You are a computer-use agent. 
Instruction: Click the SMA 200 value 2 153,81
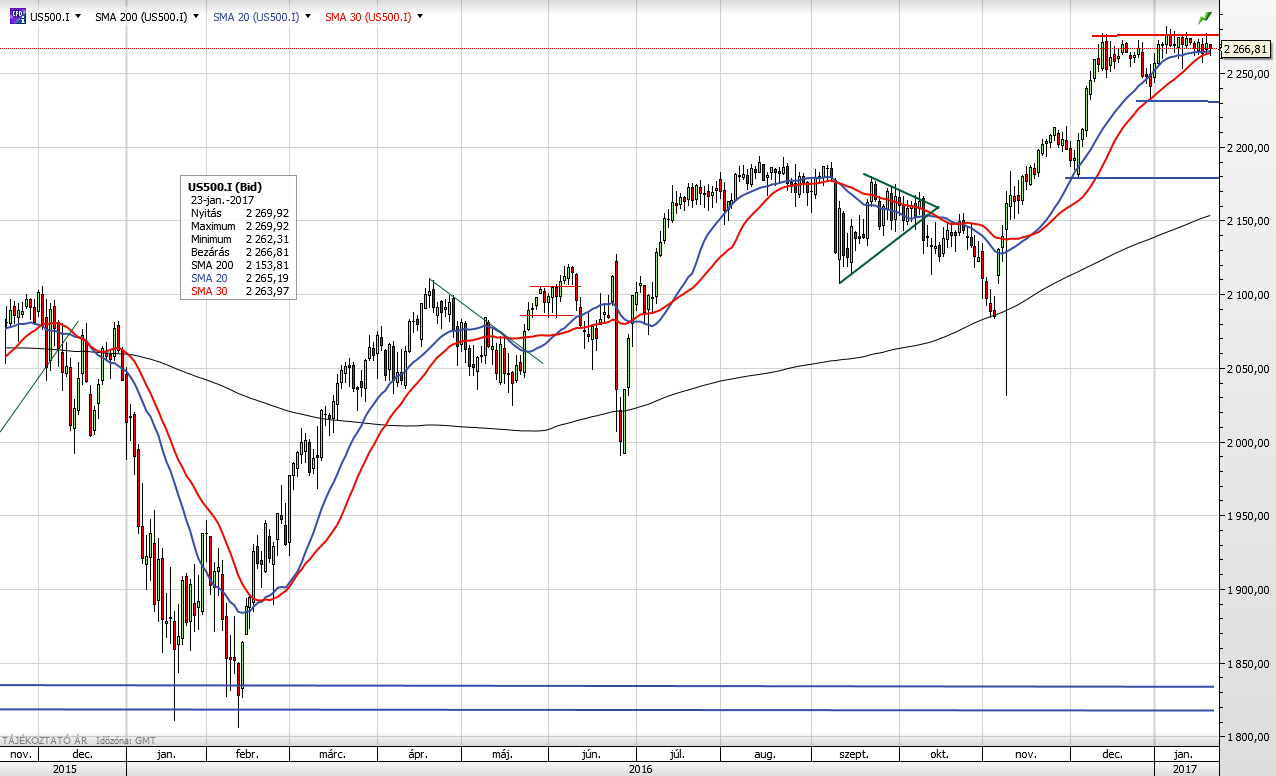pos(267,265)
